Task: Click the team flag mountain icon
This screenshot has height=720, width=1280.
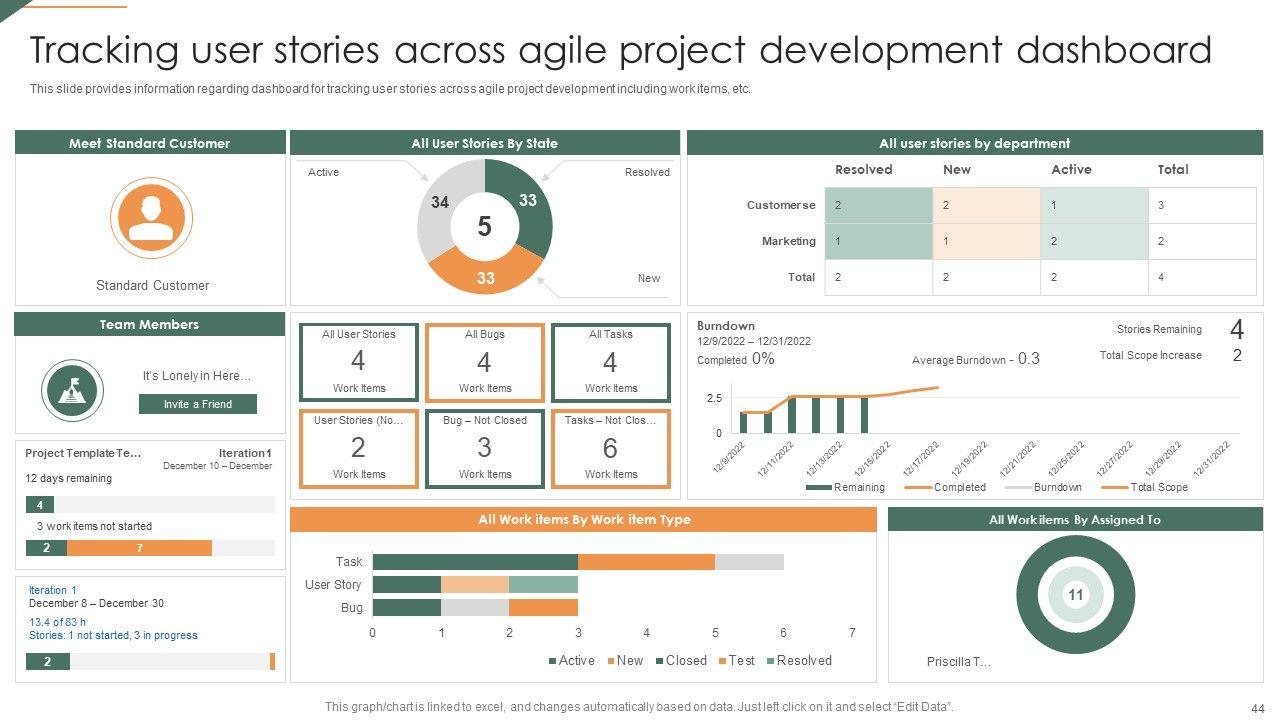Action: coord(73,390)
